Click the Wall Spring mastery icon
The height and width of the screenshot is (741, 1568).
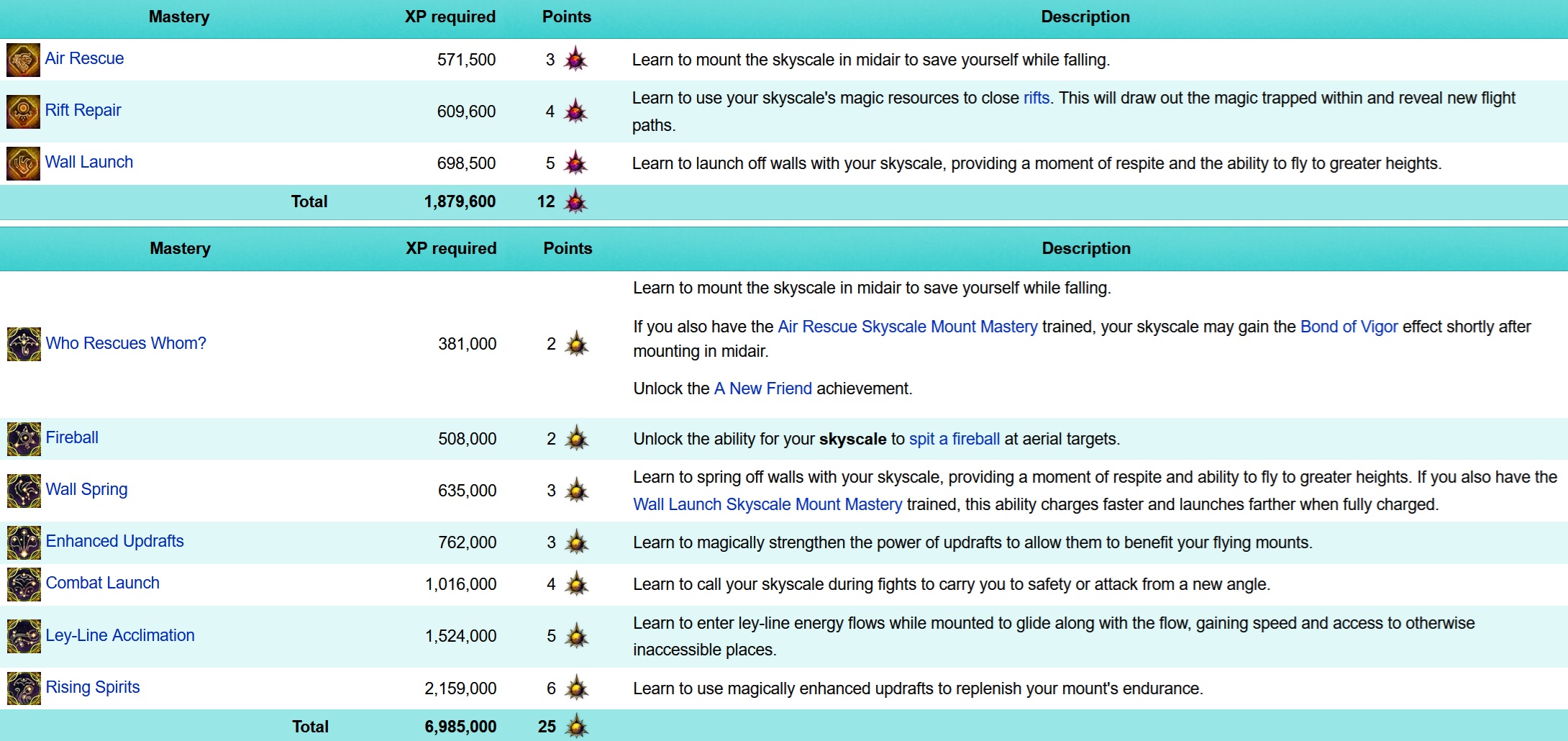[x=24, y=491]
